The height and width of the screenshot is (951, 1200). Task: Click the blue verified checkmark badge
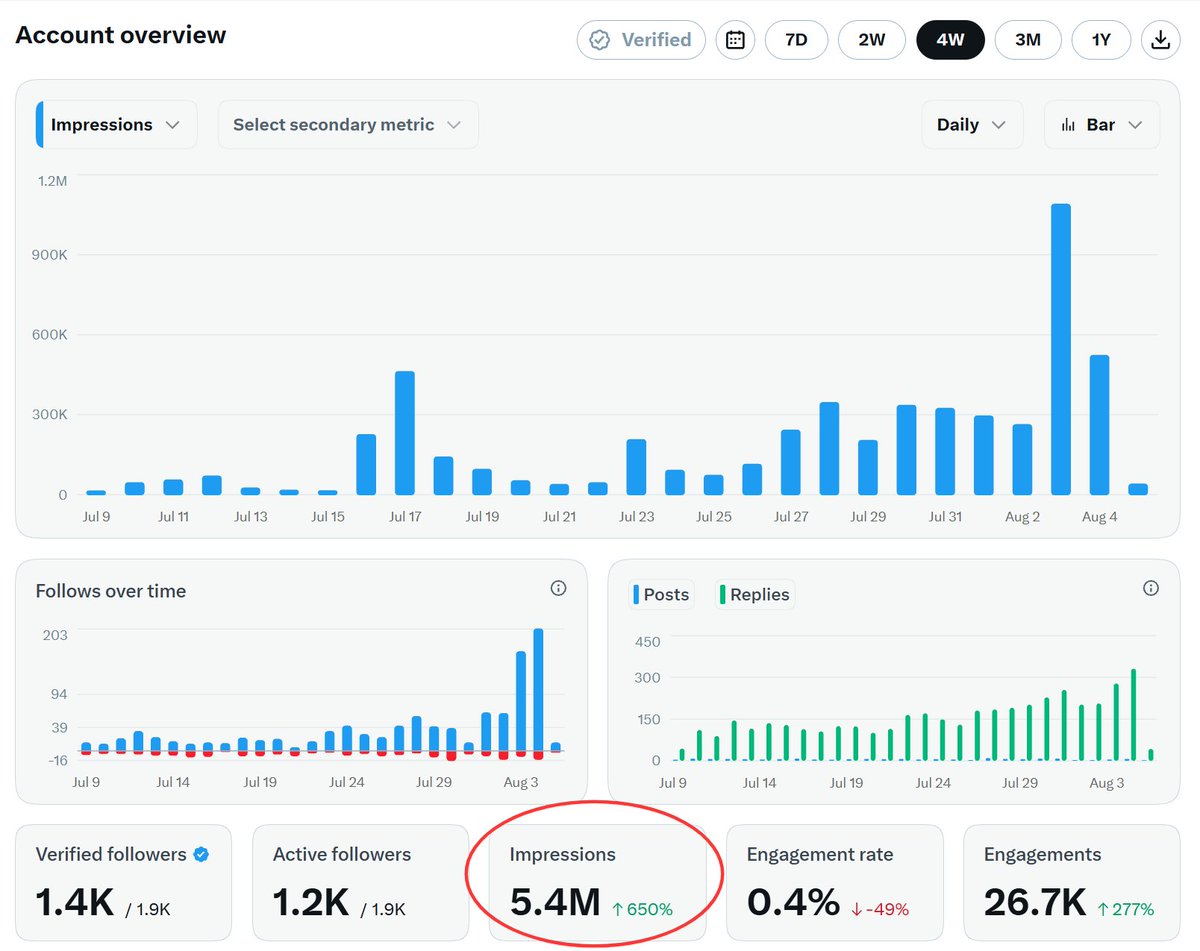pos(201,855)
